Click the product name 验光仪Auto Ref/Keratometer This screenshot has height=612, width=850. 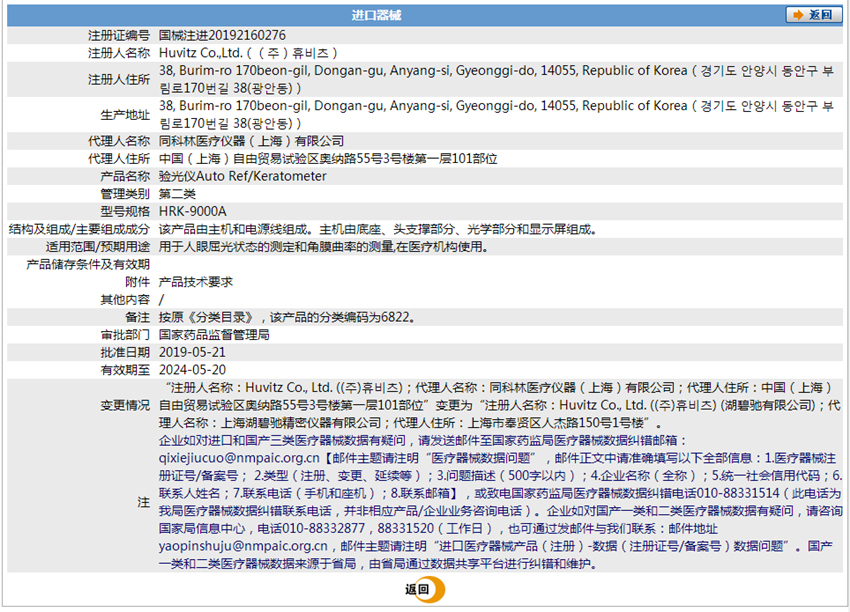pos(242,176)
